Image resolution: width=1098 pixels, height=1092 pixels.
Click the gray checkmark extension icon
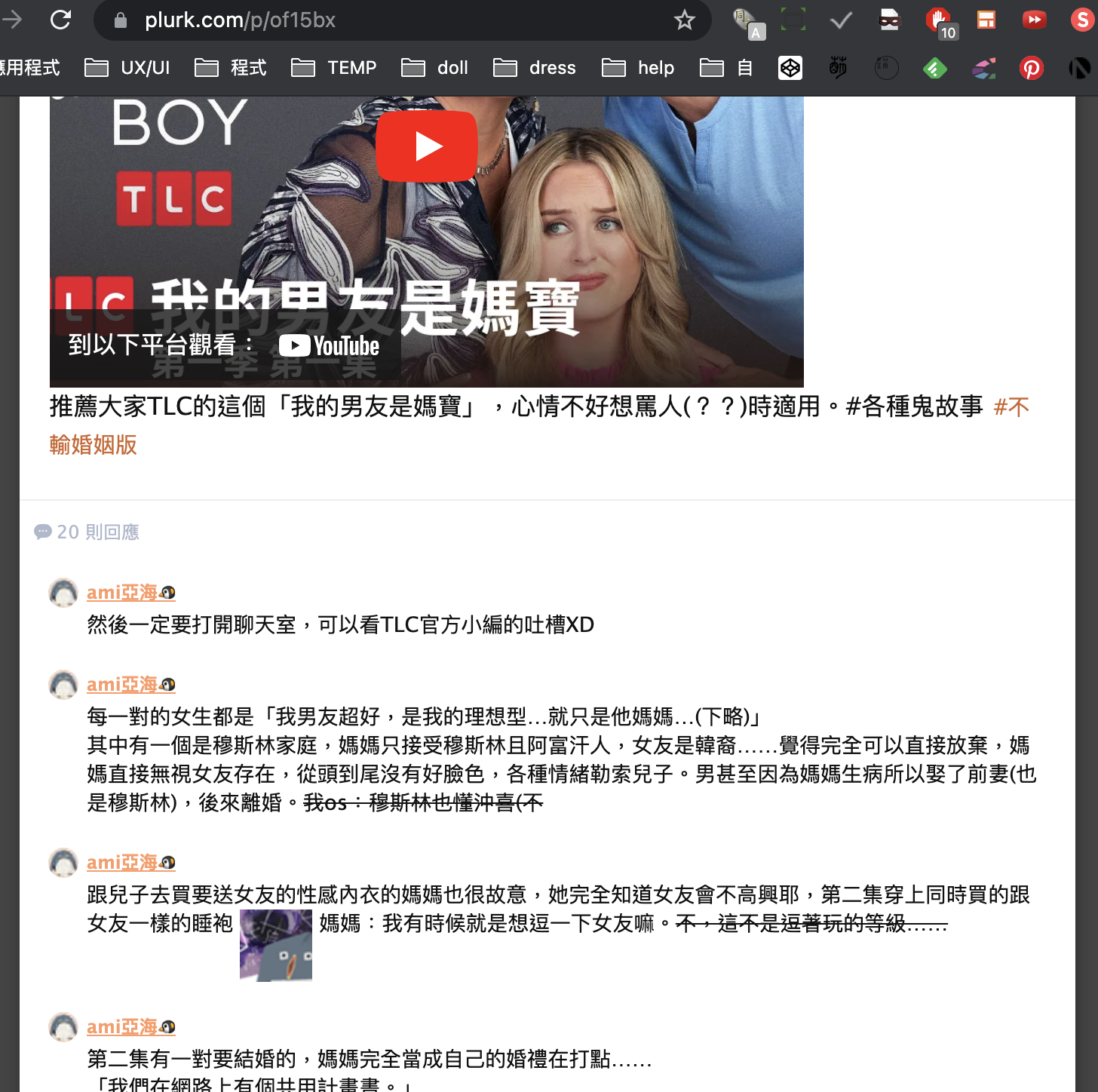click(841, 20)
